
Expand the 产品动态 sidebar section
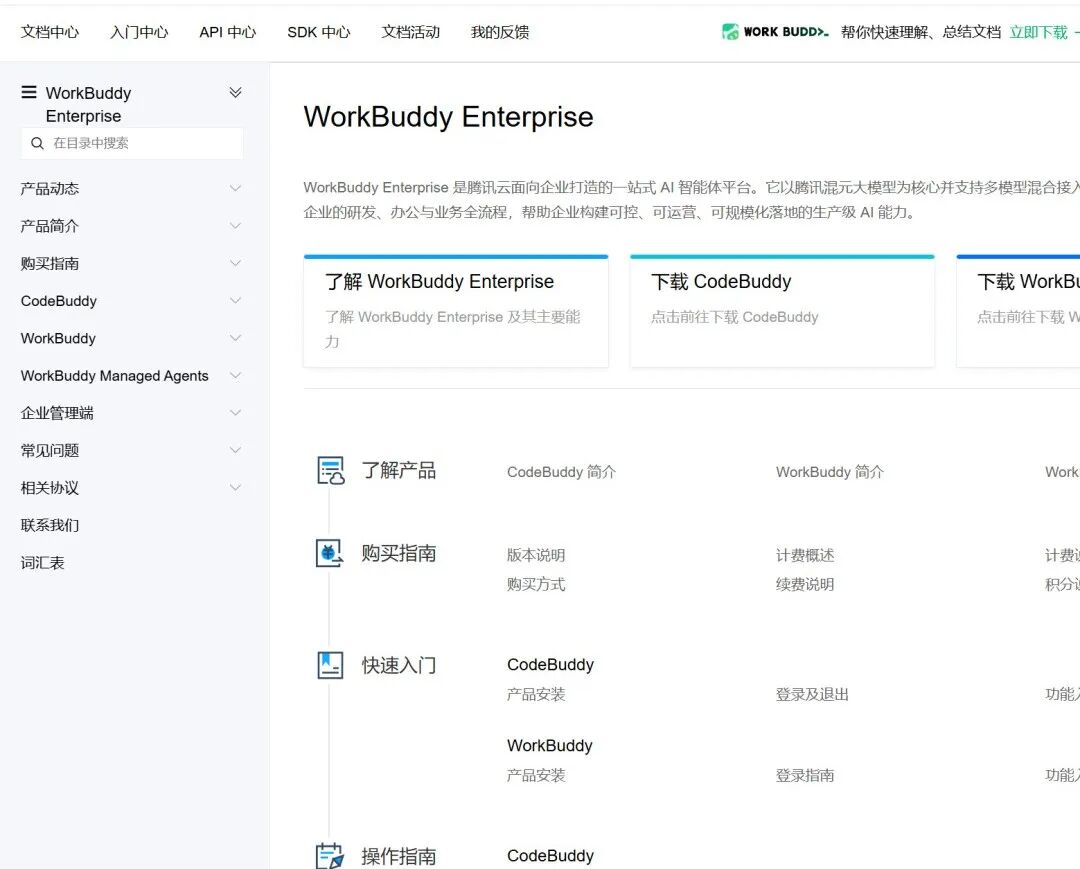[x=236, y=188]
